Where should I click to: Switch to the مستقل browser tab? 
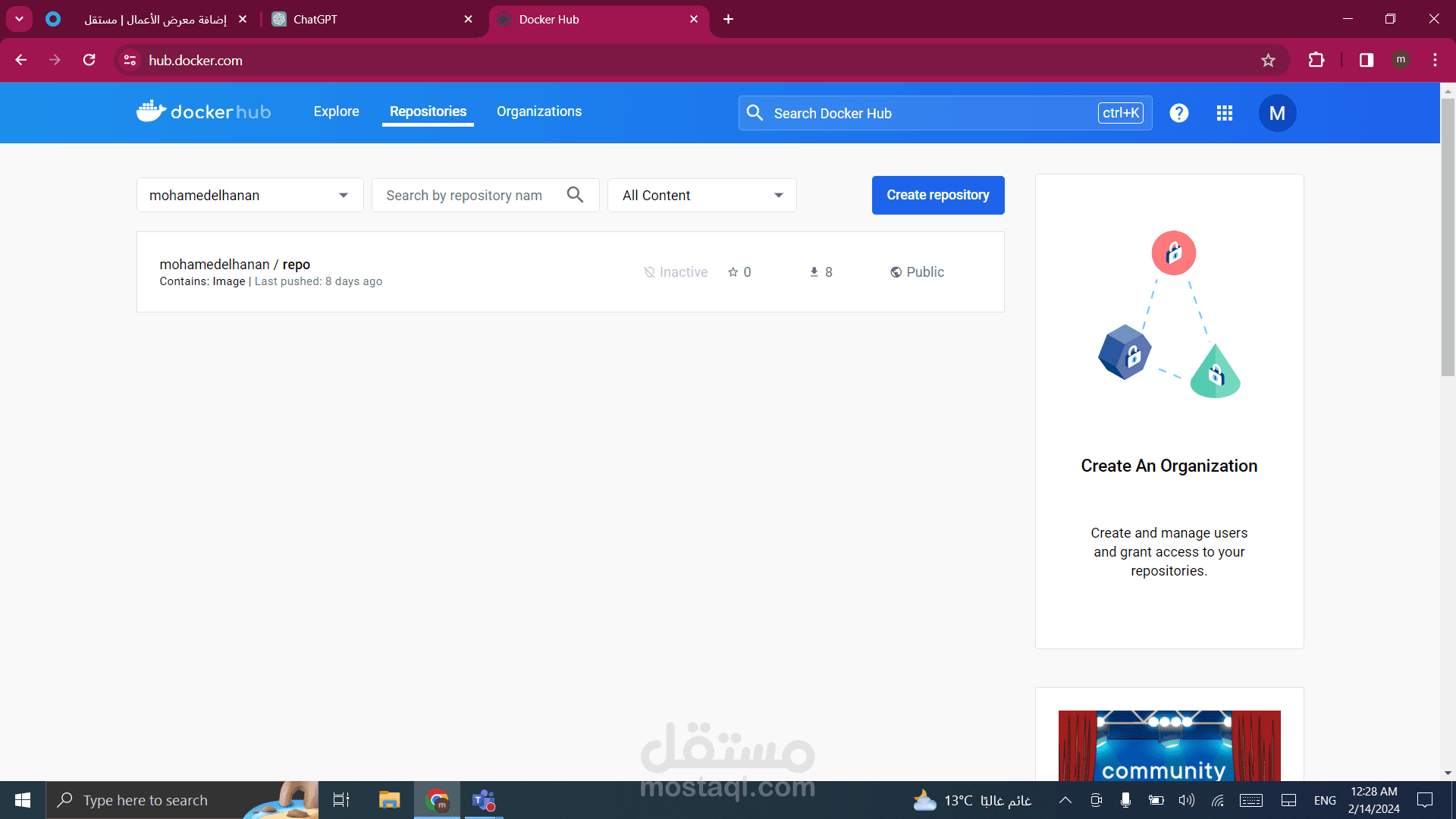[x=148, y=19]
